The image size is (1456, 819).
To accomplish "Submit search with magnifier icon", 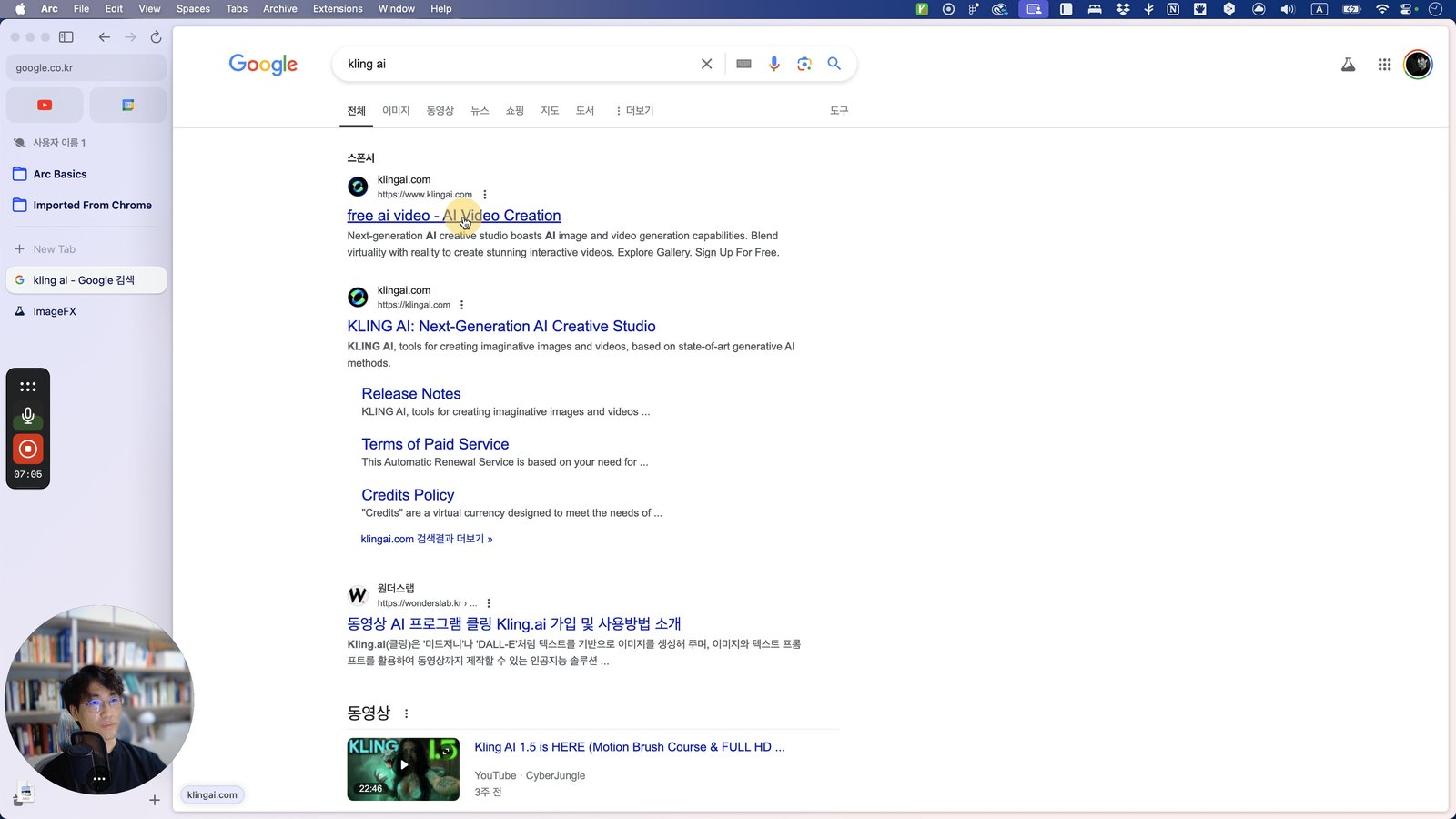I will tap(834, 64).
